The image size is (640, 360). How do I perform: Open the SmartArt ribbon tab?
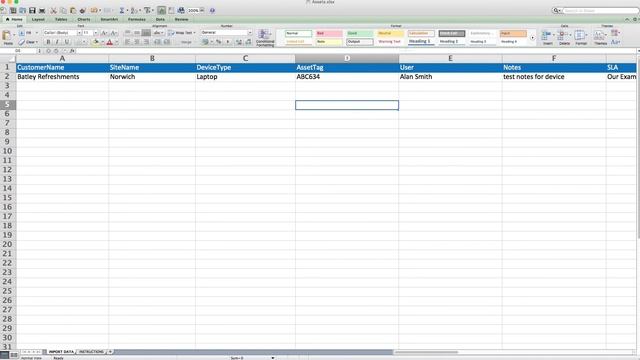coord(109,19)
